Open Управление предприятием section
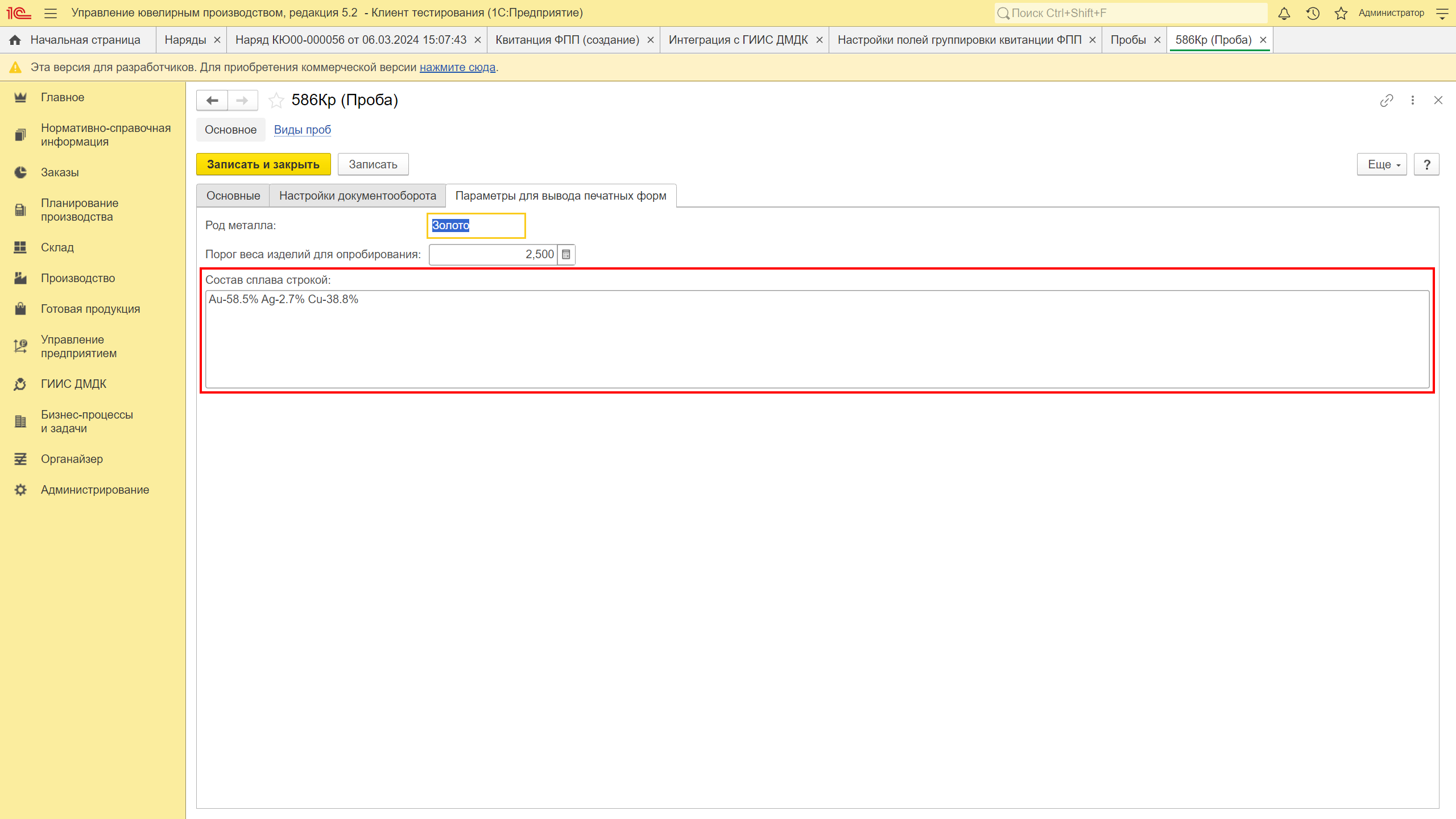Screen dimensions: 1456x819 coord(93,346)
